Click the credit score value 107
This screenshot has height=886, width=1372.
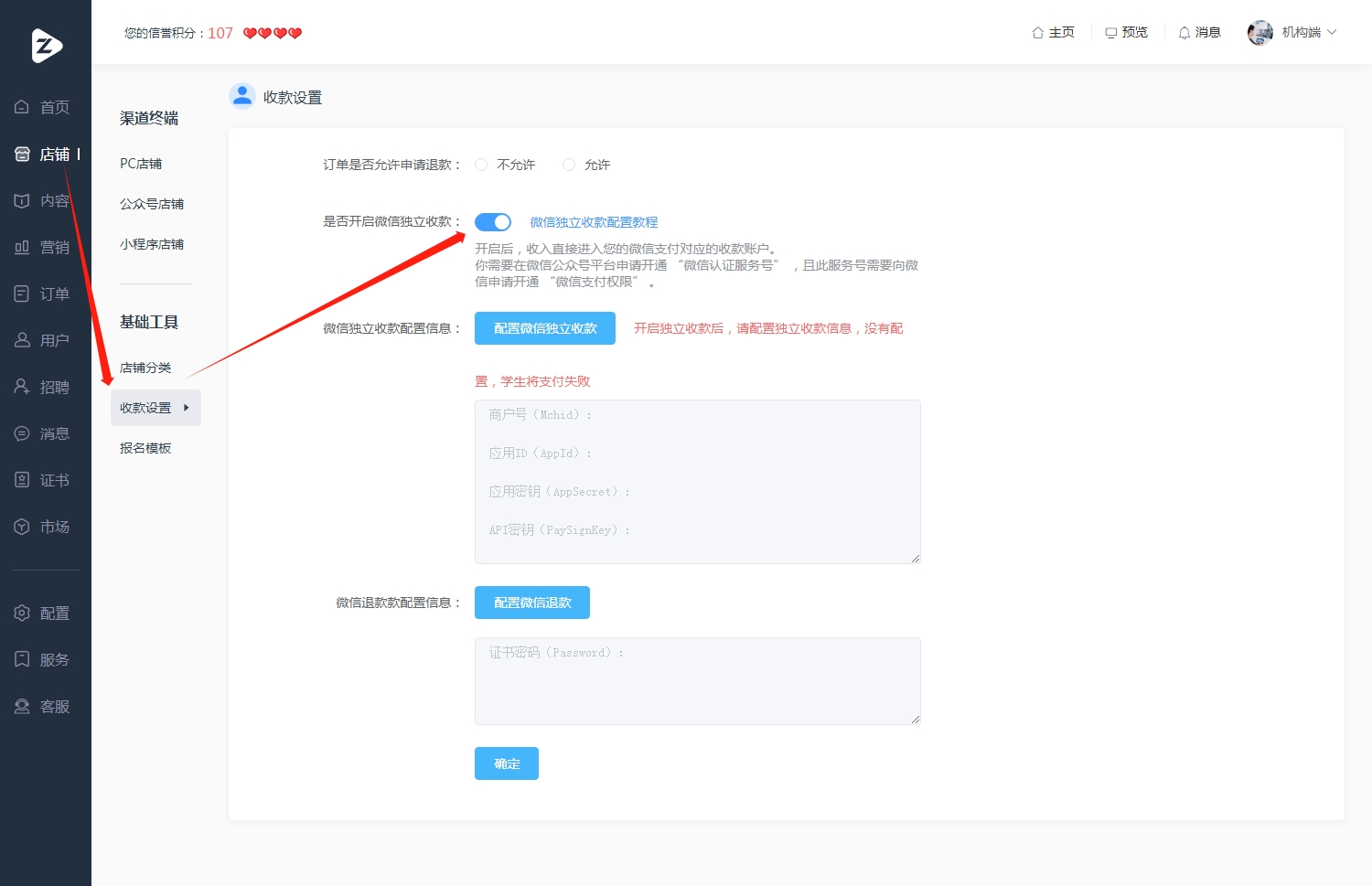220,33
